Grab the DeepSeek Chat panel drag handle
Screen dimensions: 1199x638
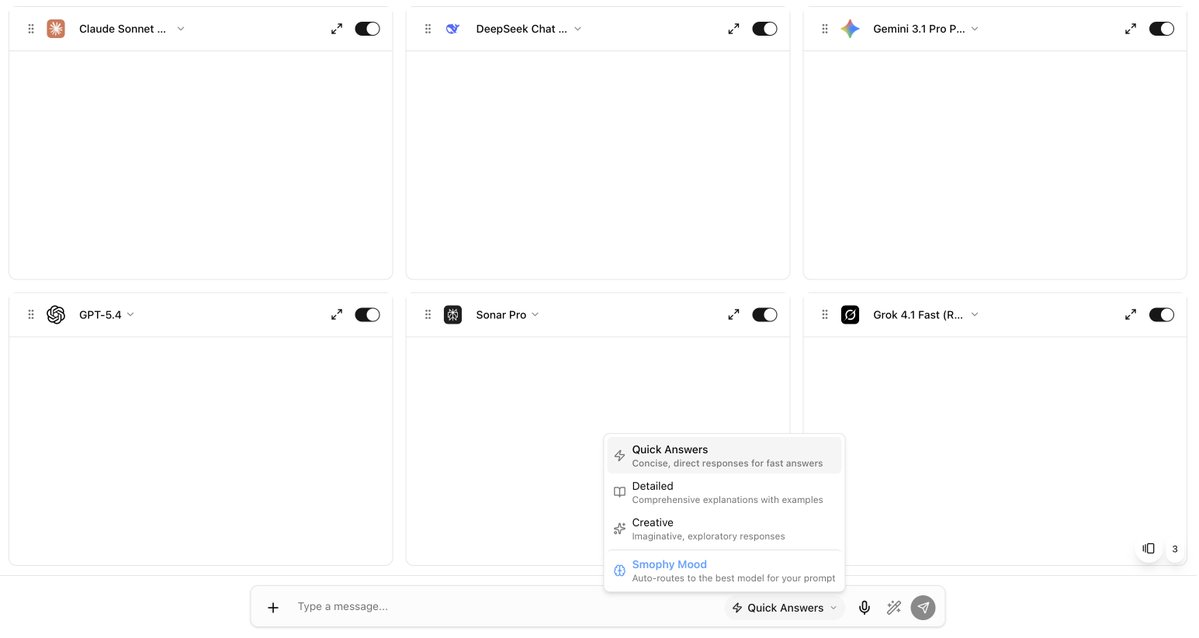[x=427, y=29]
